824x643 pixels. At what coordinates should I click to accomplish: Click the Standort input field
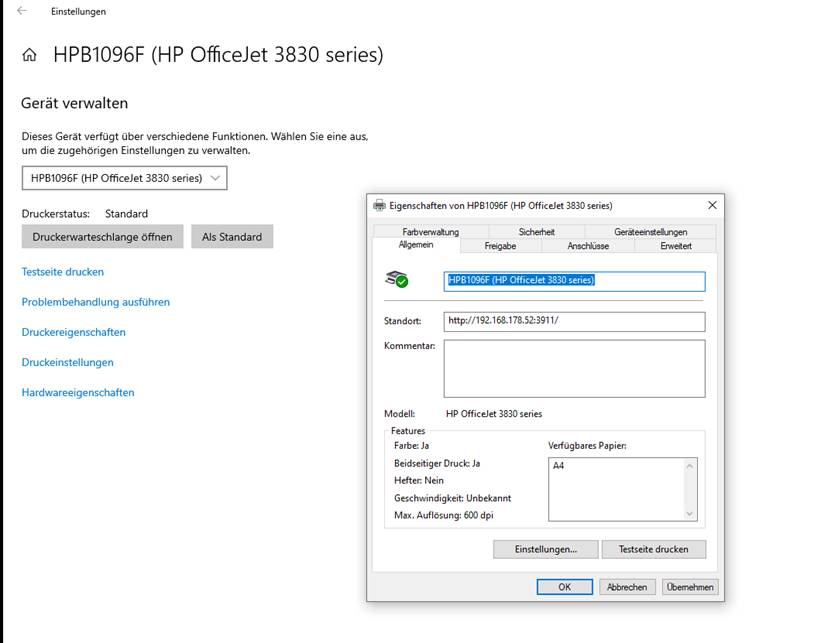coord(574,322)
